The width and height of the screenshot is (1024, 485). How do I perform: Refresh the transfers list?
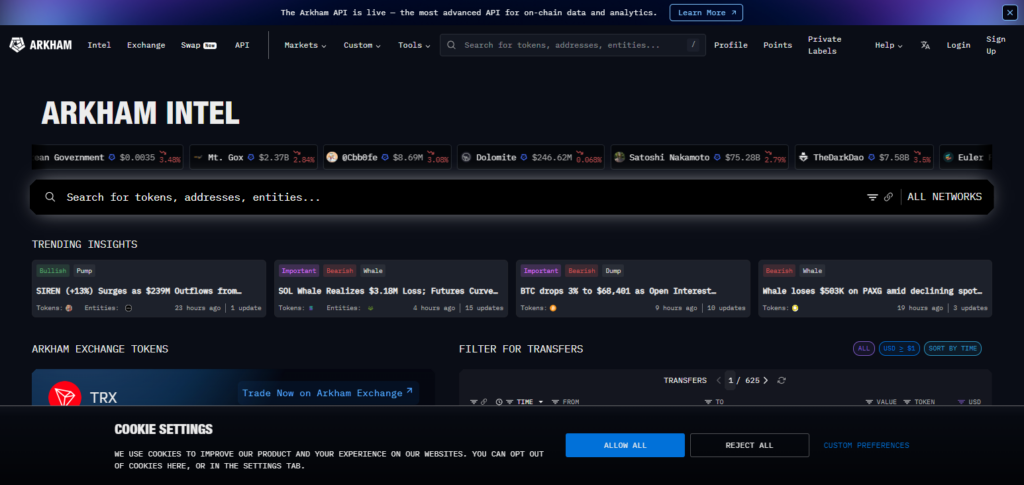click(781, 380)
